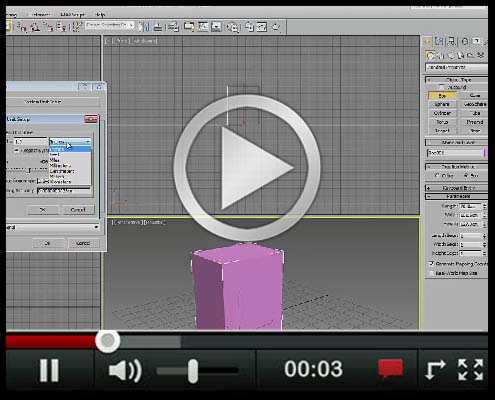Switch to the Display panel tab icon
Screen dimensions: 495x400
point(477,41)
